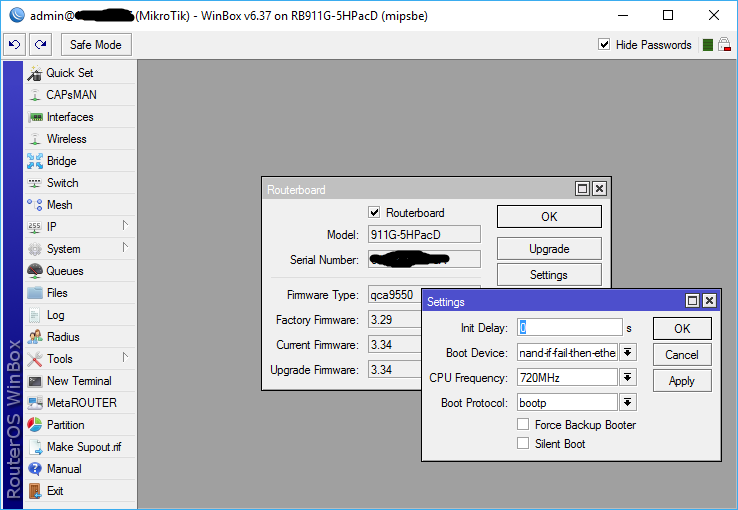Click the New Terminal screen icon
The height and width of the screenshot is (510, 738).
(35, 381)
